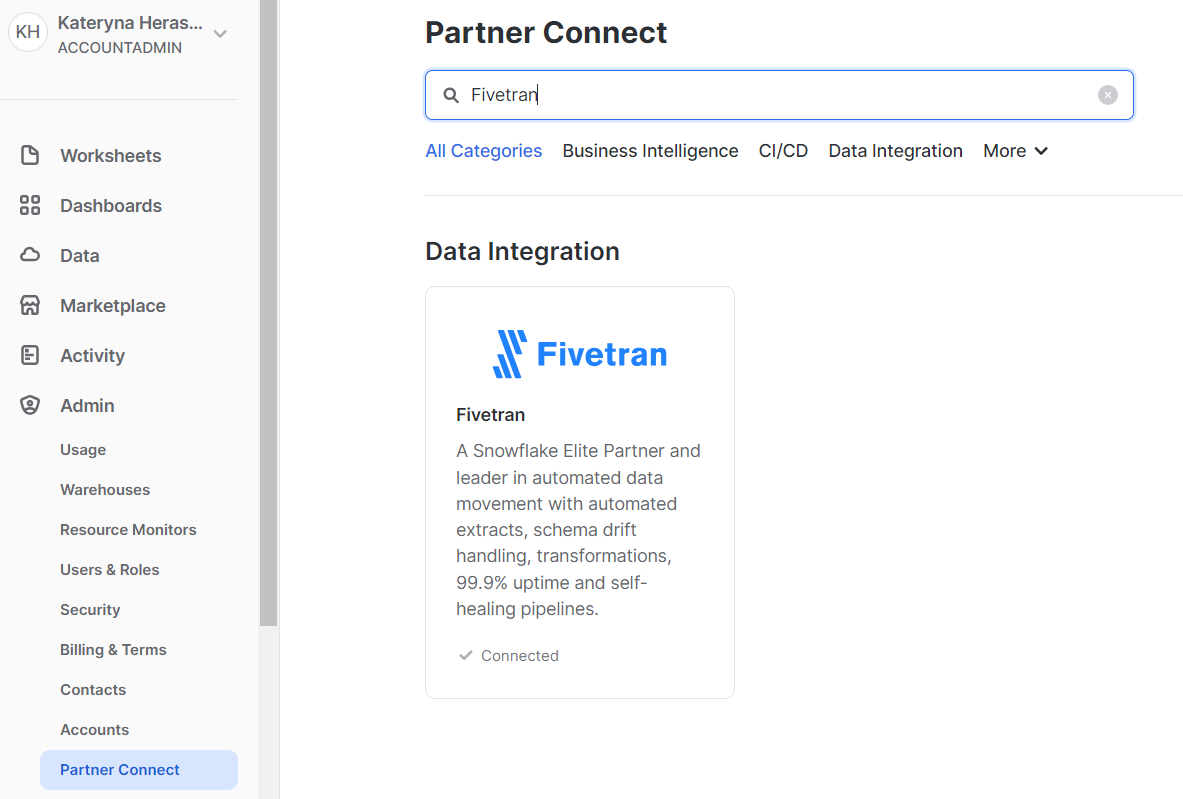Click the Worksheets document icon
This screenshot has width=1183, height=799.
[x=30, y=155]
